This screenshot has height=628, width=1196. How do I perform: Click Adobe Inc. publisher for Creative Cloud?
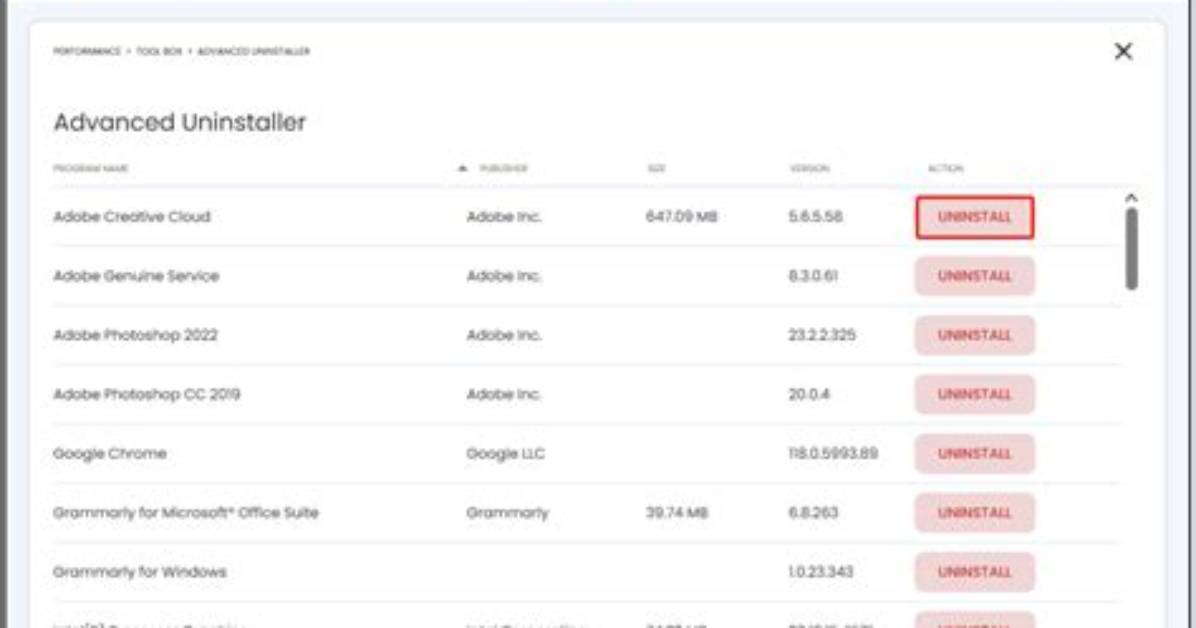point(503,217)
